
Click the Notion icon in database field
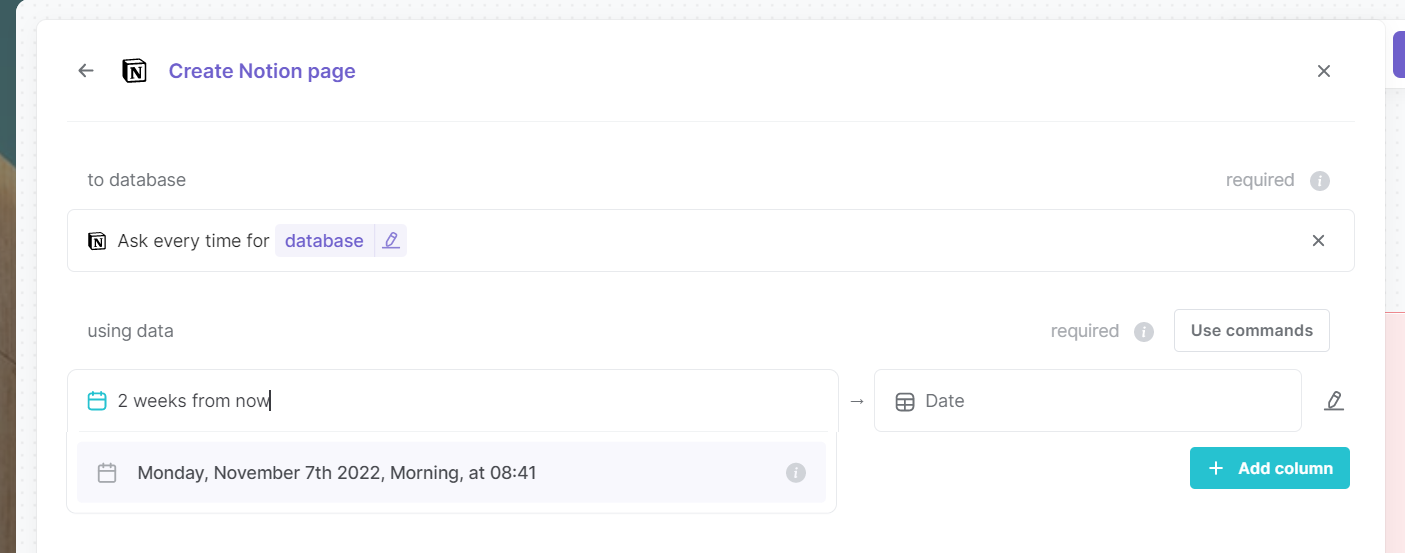(97, 241)
